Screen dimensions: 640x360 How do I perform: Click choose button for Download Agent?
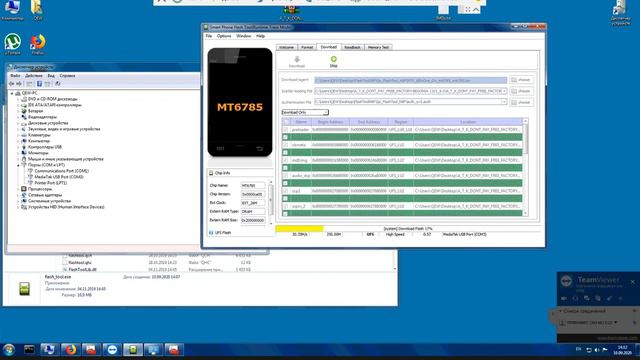(x=521, y=80)
